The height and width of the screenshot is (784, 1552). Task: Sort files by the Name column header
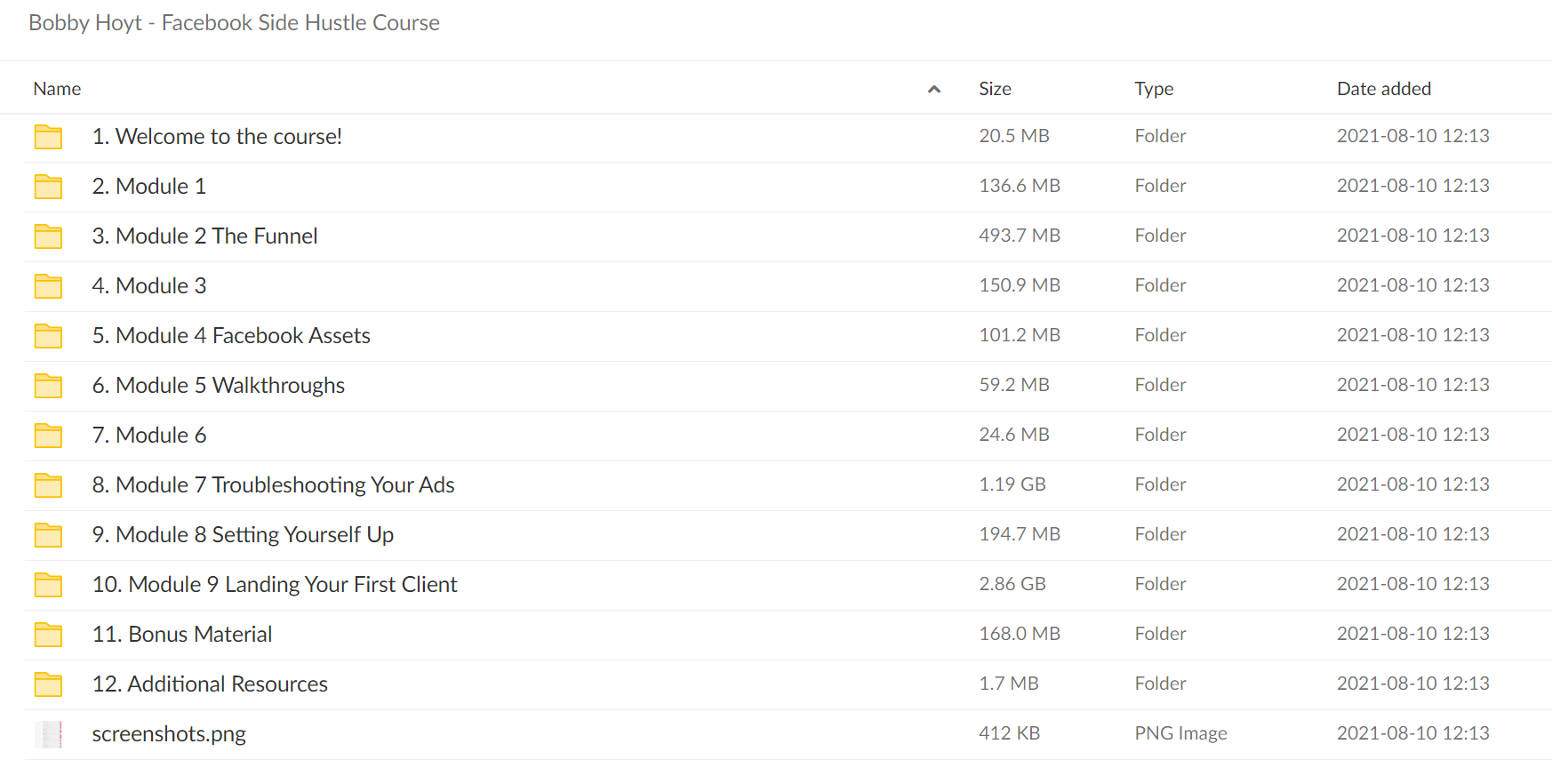coord(57,89)
